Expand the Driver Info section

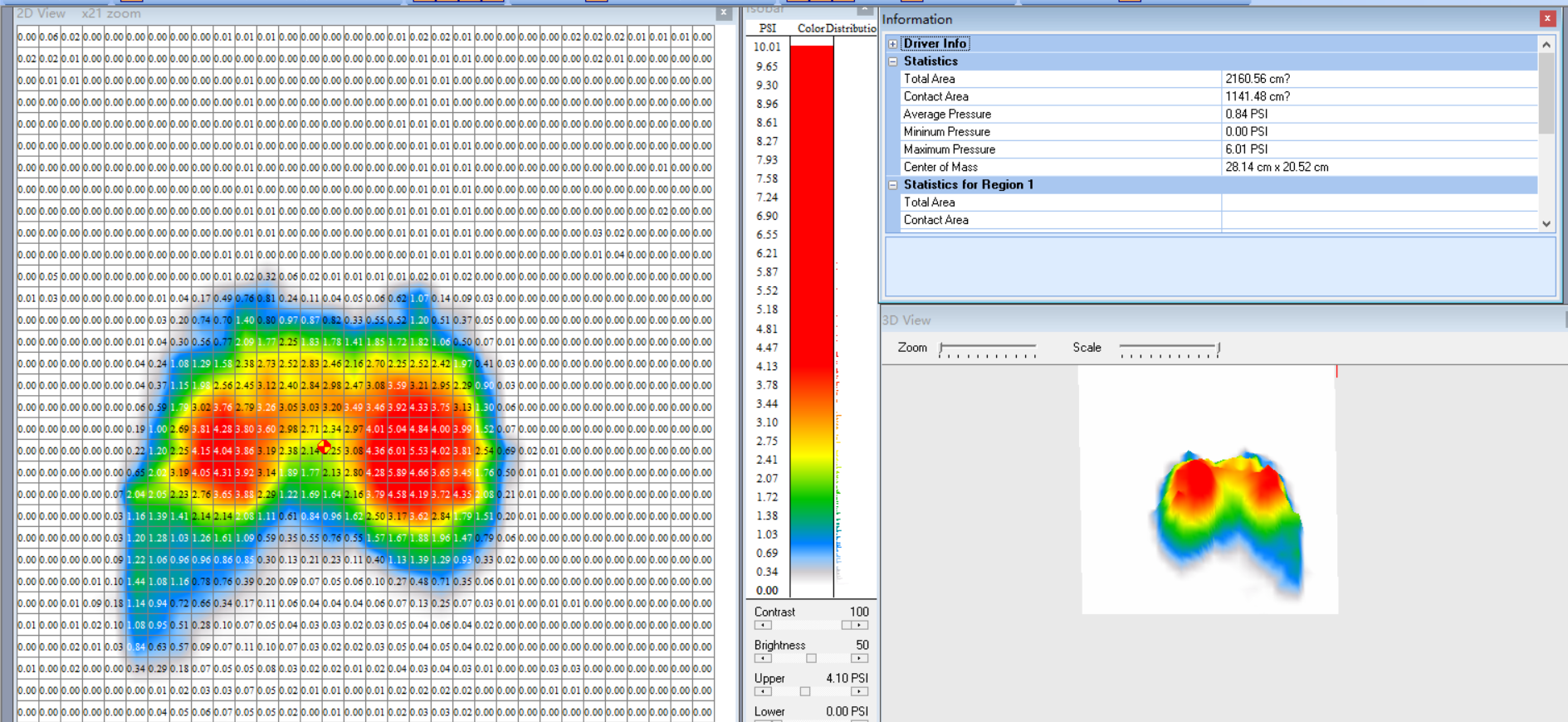pyautogui.click(x=892, y=44)
